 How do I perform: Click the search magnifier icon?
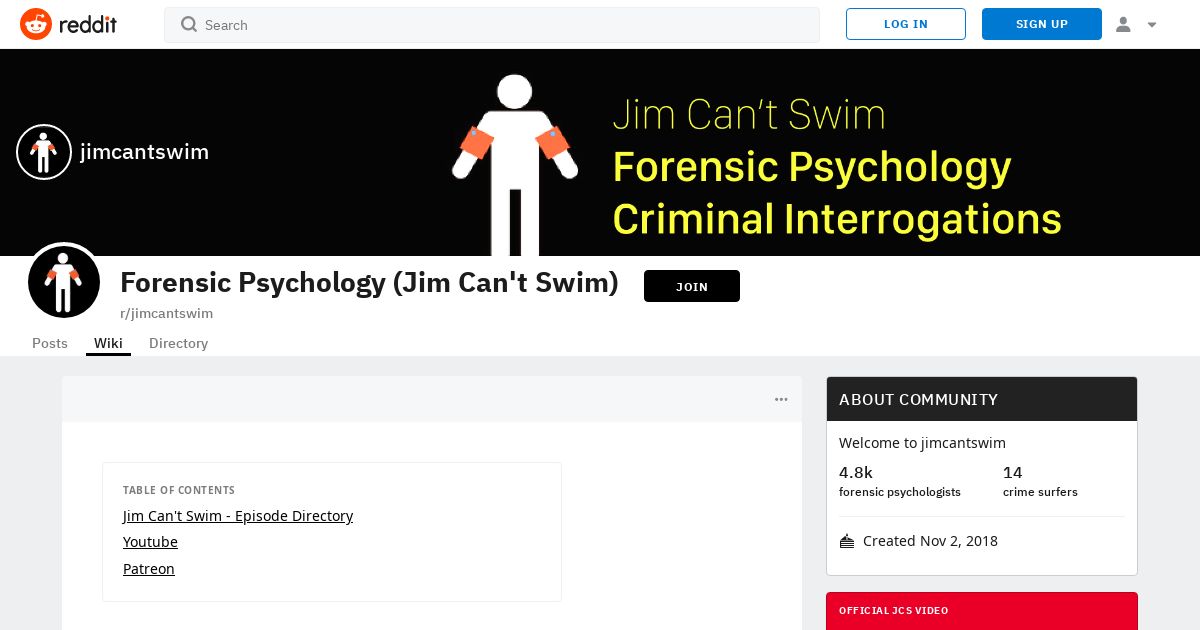(189, 24)
